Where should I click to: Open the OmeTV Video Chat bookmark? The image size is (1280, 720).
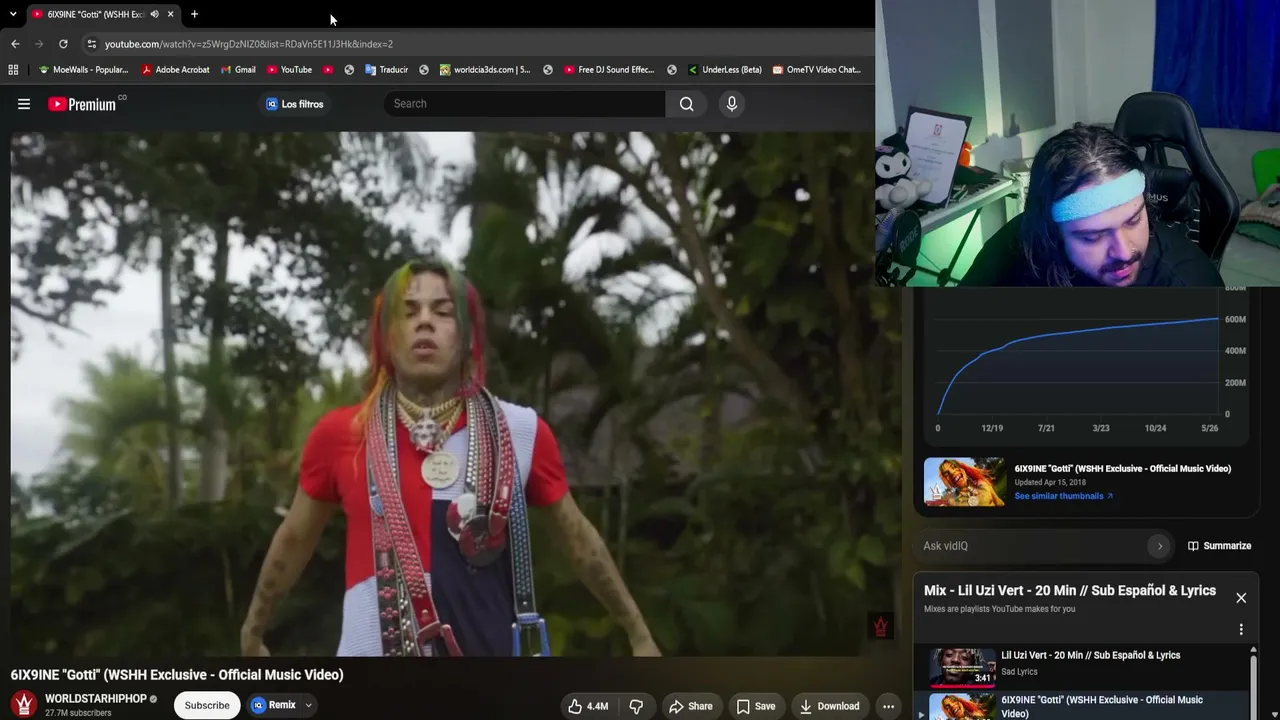(x=816, y=70)
